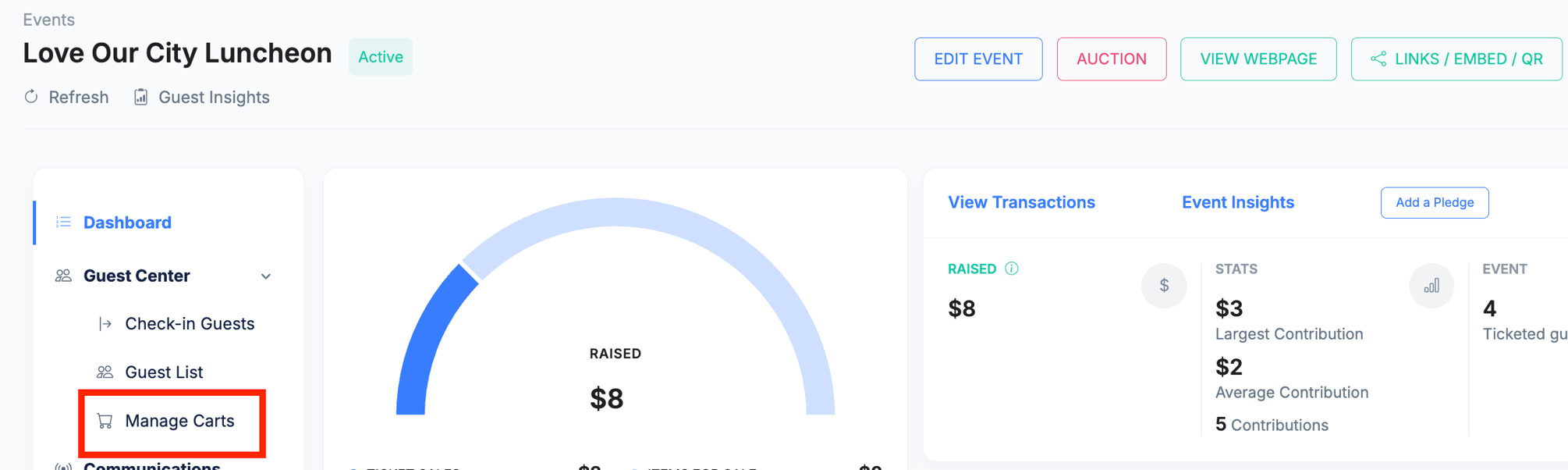Click the Guest Insights report icon
Viewport: 1568px width, 470px height.
(x=140, y=97)
